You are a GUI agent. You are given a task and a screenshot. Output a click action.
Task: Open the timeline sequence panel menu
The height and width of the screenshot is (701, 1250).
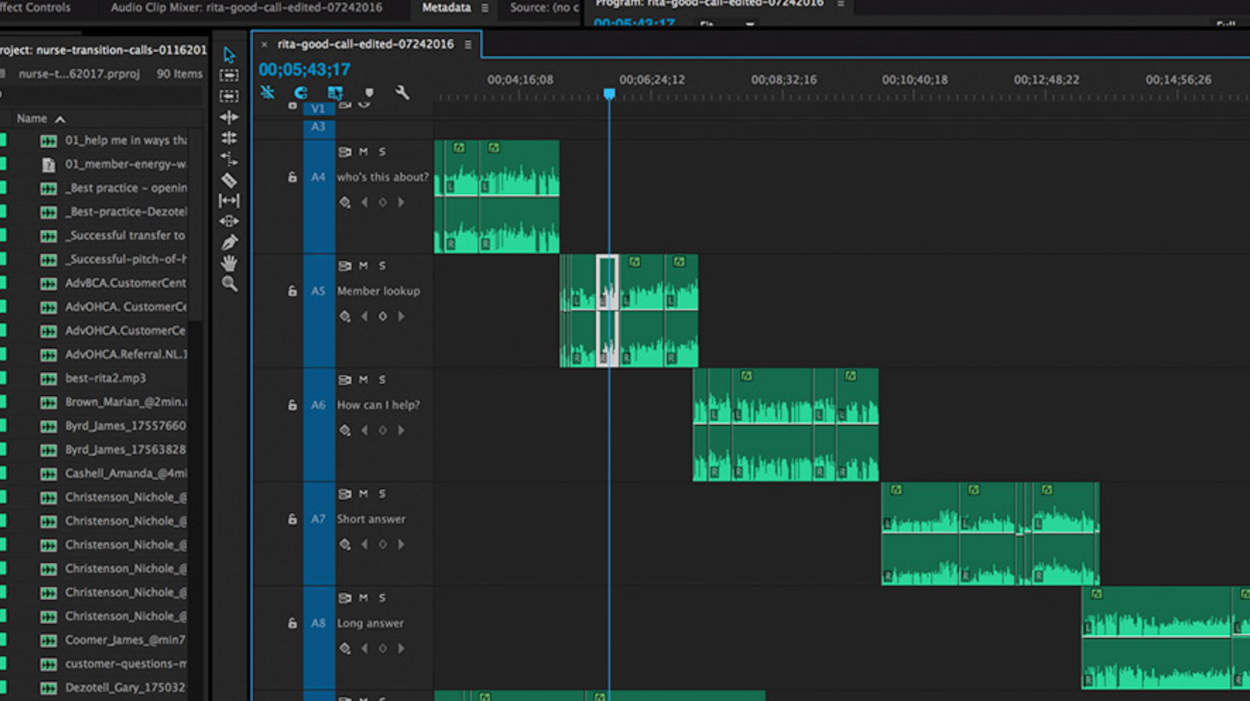pyautogui.click(x=467, y=45)
